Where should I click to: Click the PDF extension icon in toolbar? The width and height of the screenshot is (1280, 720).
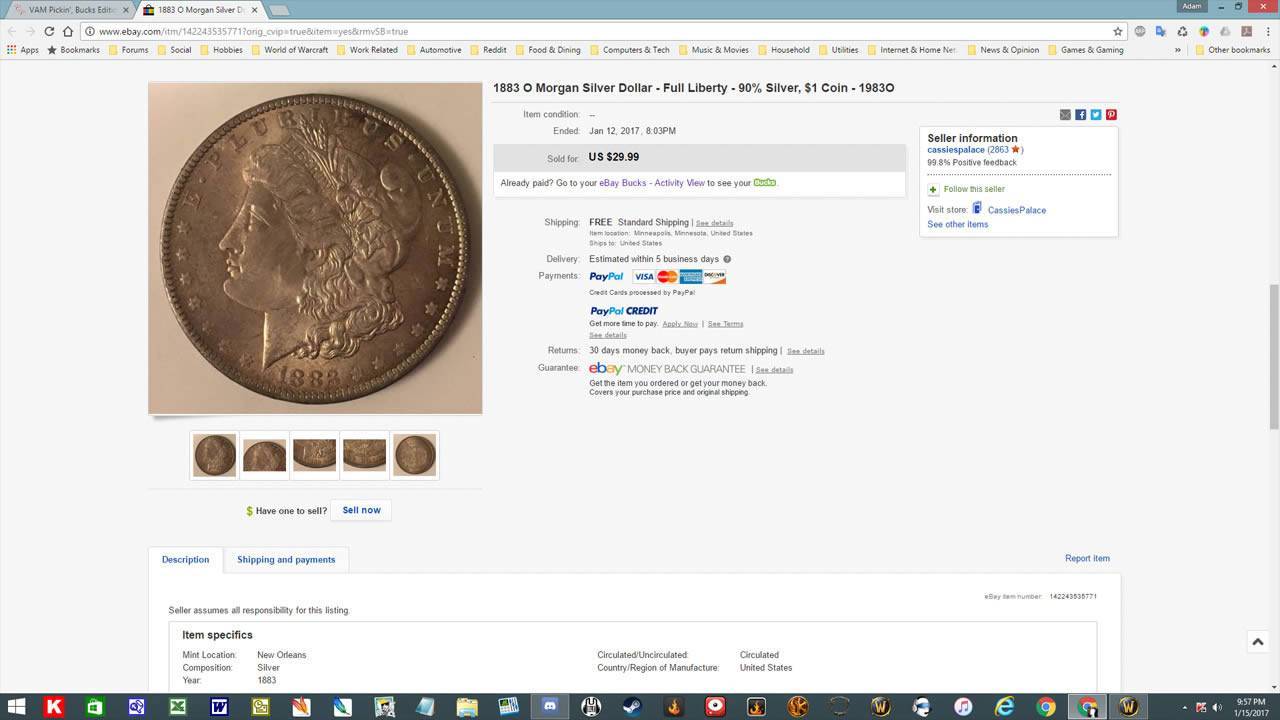pyautogui.click(x=1245, y=31)
